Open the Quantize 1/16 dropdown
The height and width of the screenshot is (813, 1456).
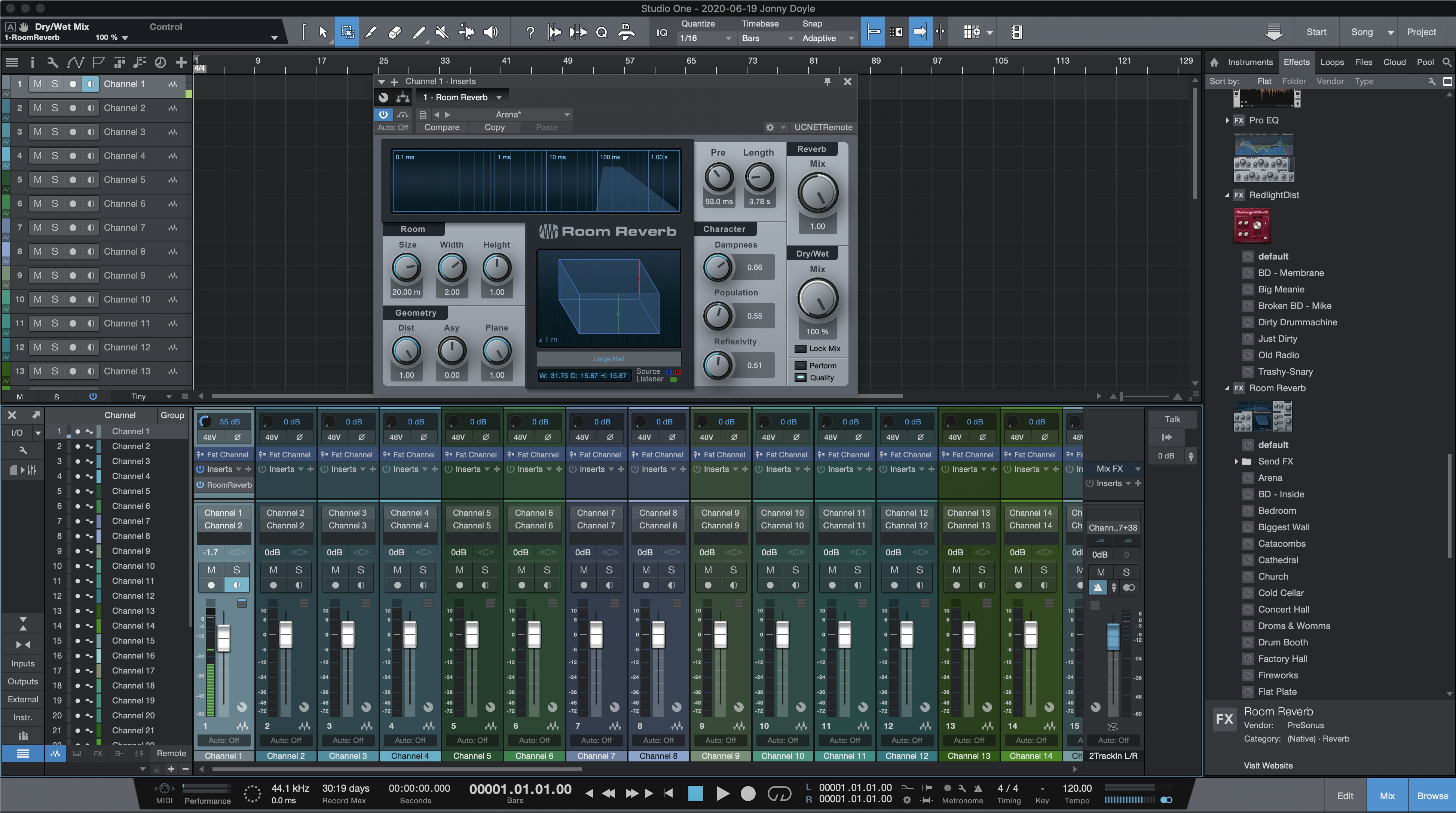pyautogui.click(x=706, y=38)
